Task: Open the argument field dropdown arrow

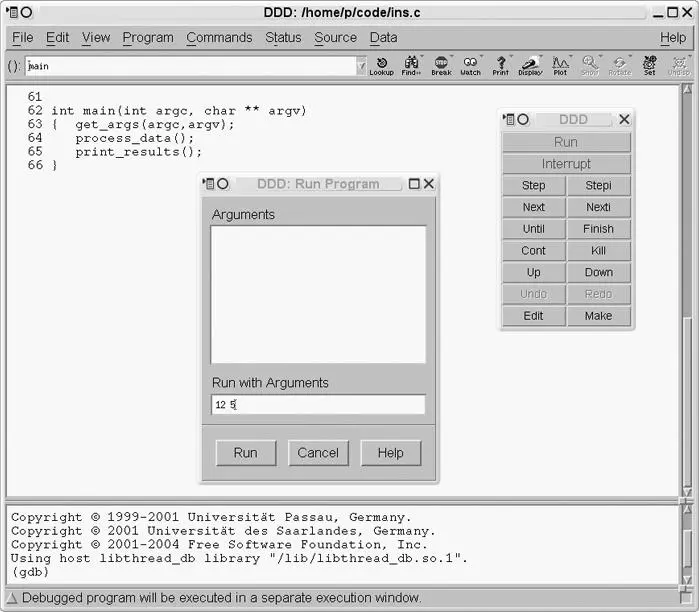Action: coord(361,67)
